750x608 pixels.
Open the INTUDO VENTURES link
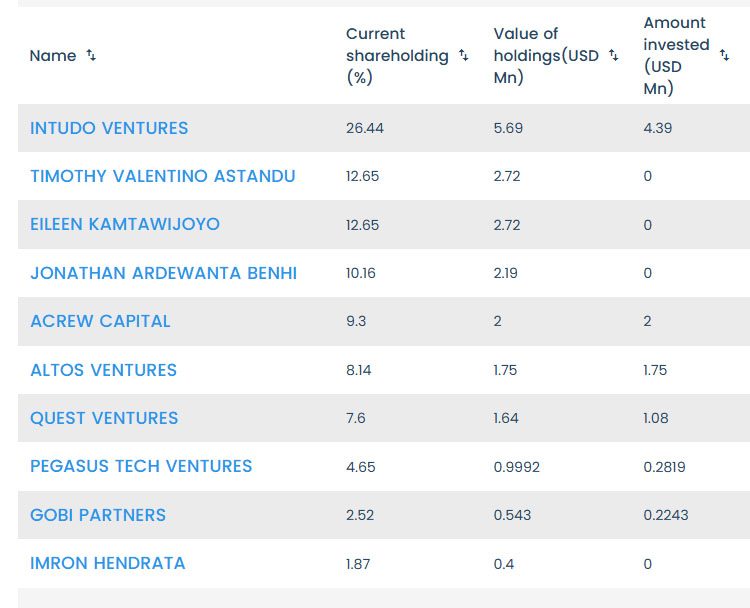[x=109, y=128]
